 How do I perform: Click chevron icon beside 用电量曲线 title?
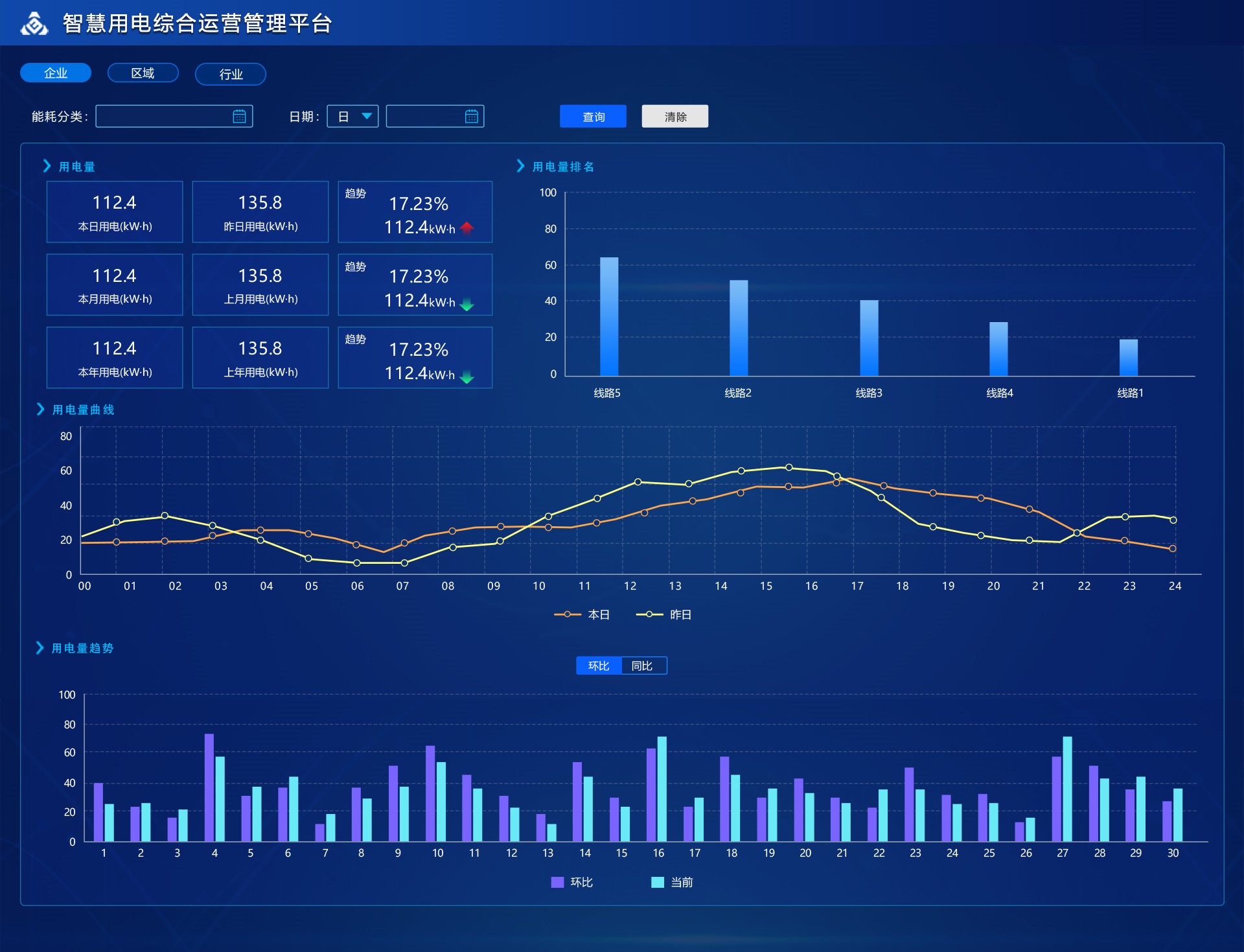click(x=40, y=410)
